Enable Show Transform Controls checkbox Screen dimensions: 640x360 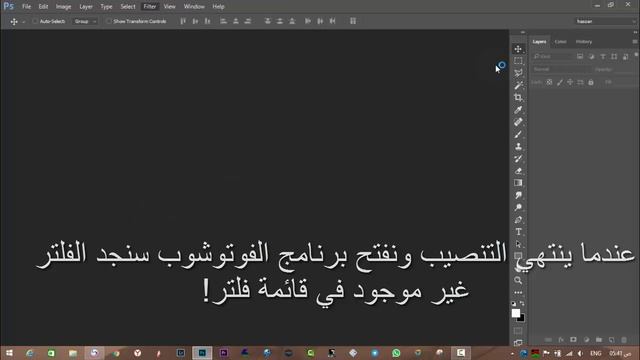[109, 21]
